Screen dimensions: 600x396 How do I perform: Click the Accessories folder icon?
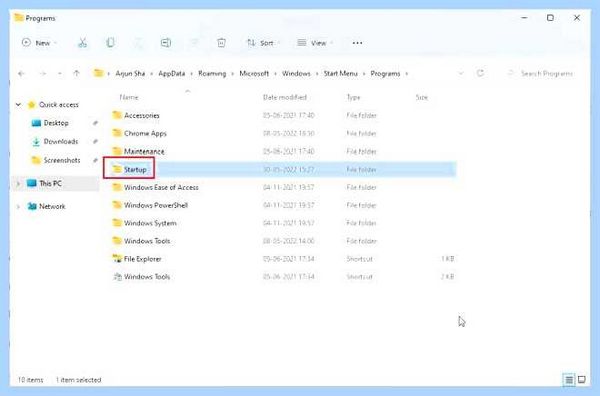pyautogui.click(x=117, y=115)
